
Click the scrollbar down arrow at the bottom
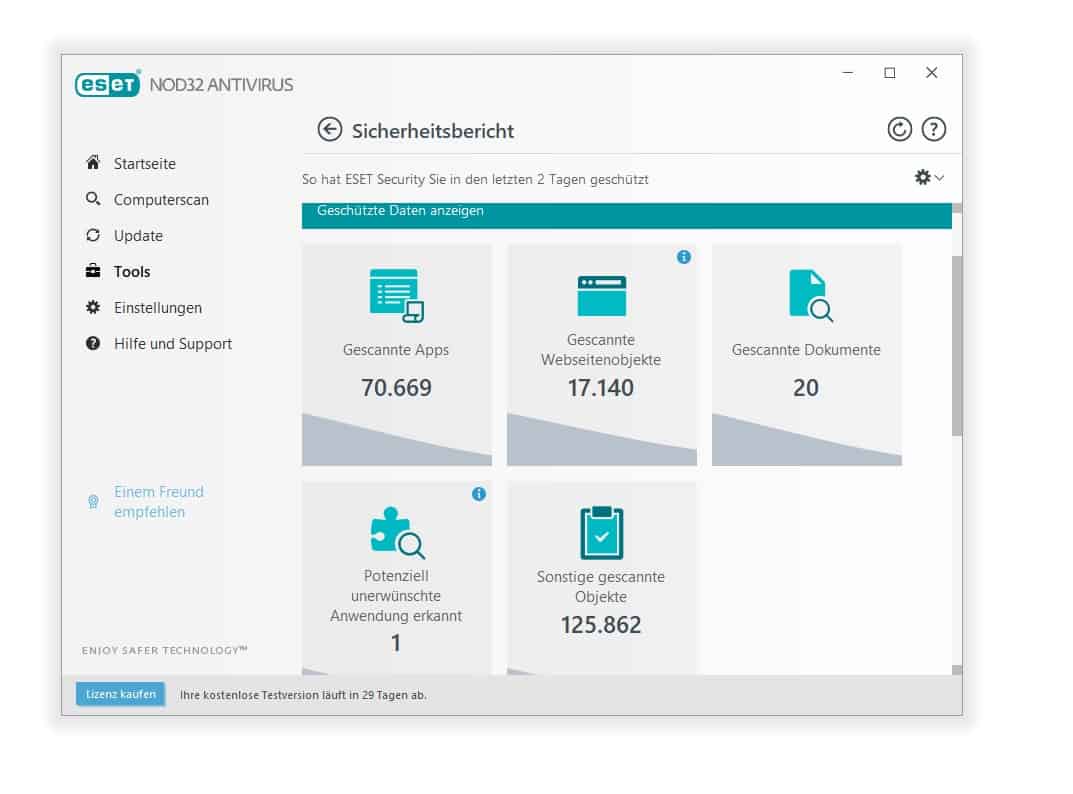957,669
